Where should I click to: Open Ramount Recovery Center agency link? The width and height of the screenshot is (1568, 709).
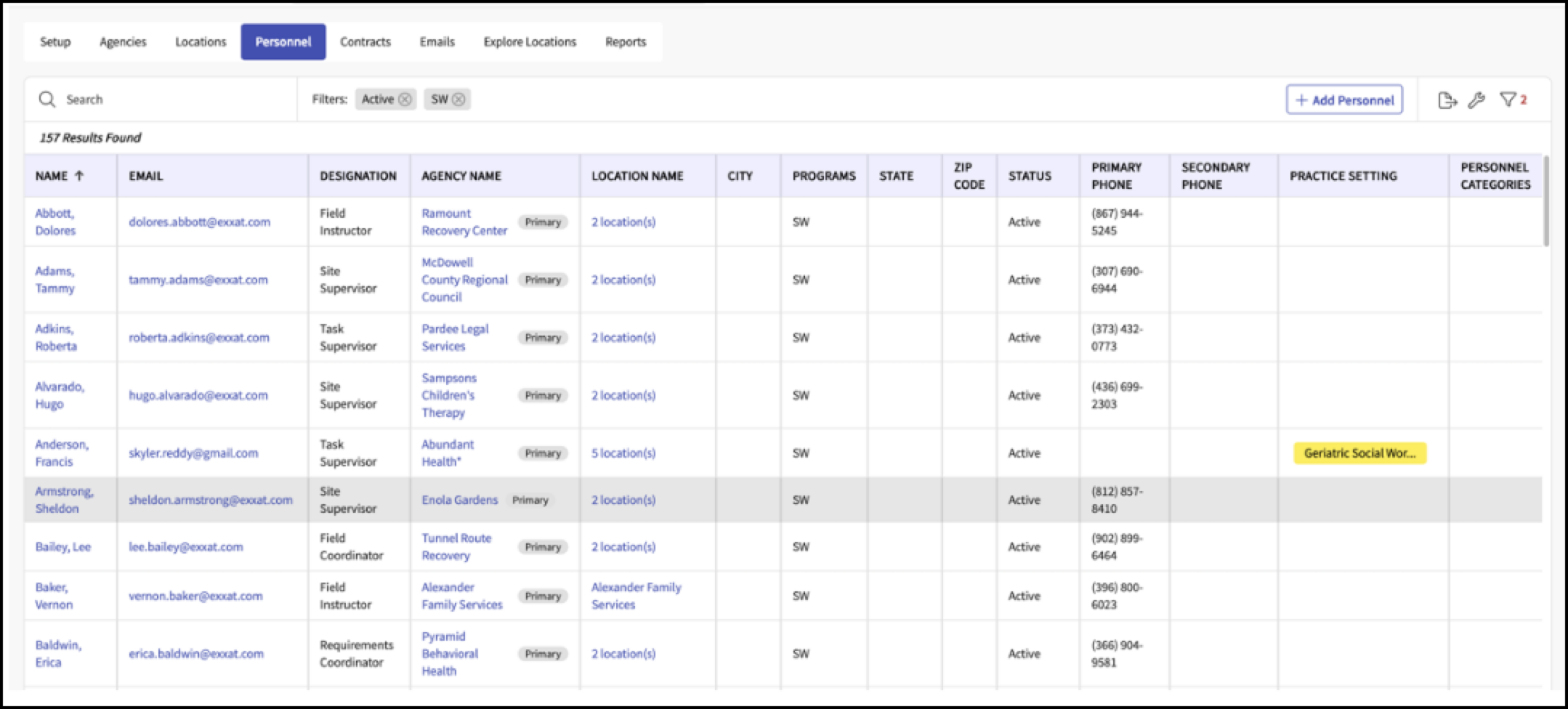(464, 222)
